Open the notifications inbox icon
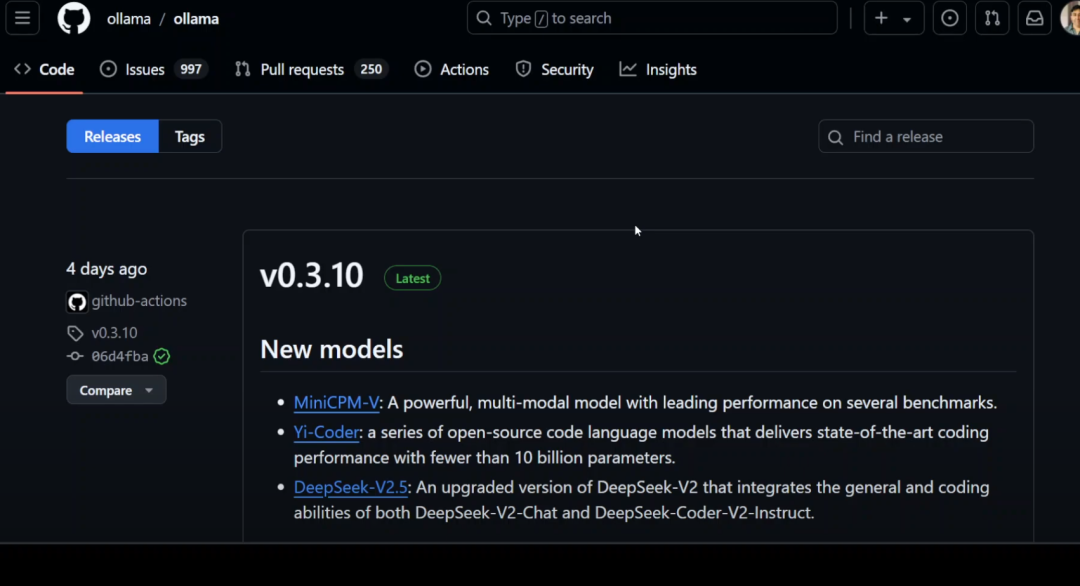Screen dimensions: 1080x586 1035,19
